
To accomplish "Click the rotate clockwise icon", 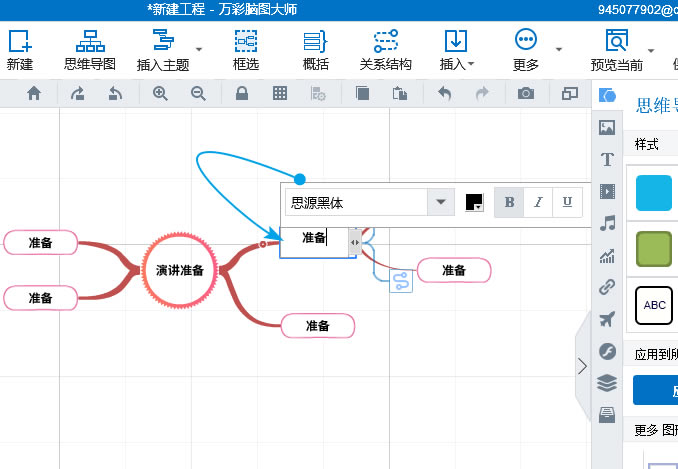I will pos(78,93).
